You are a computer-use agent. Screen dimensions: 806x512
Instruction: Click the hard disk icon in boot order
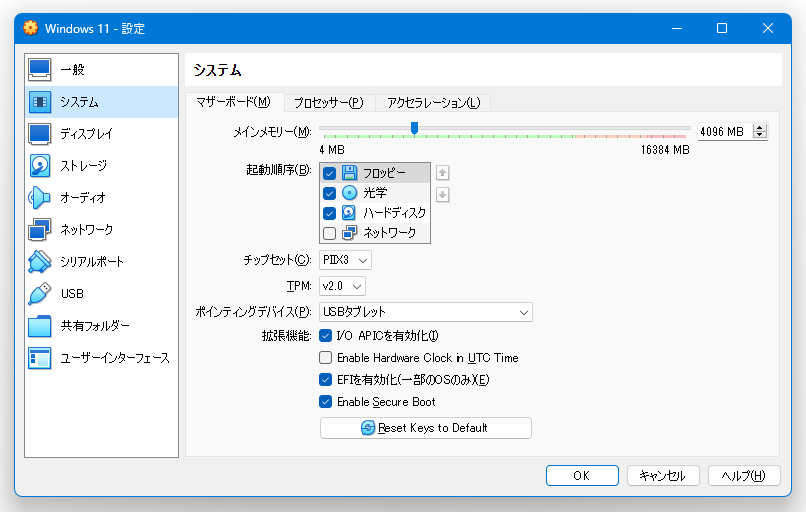tap(349, 213)
